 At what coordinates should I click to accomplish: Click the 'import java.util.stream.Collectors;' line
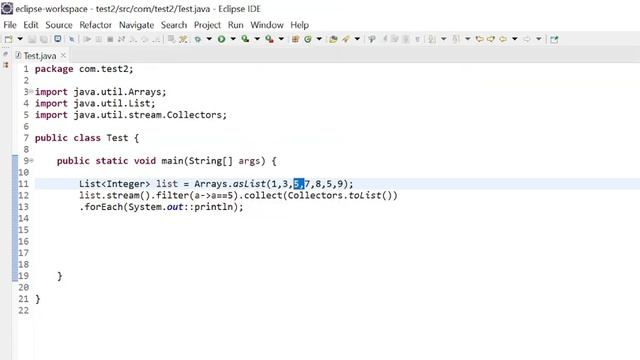click(131, 115)
